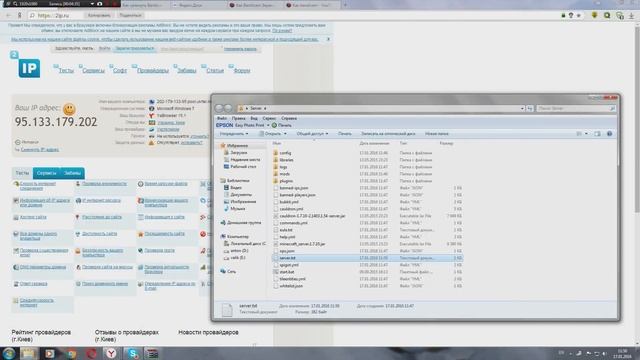This screenshot has height=360, width=640.
Task: Click the Explorer back navigation arrow
Action: pos(219,108)
